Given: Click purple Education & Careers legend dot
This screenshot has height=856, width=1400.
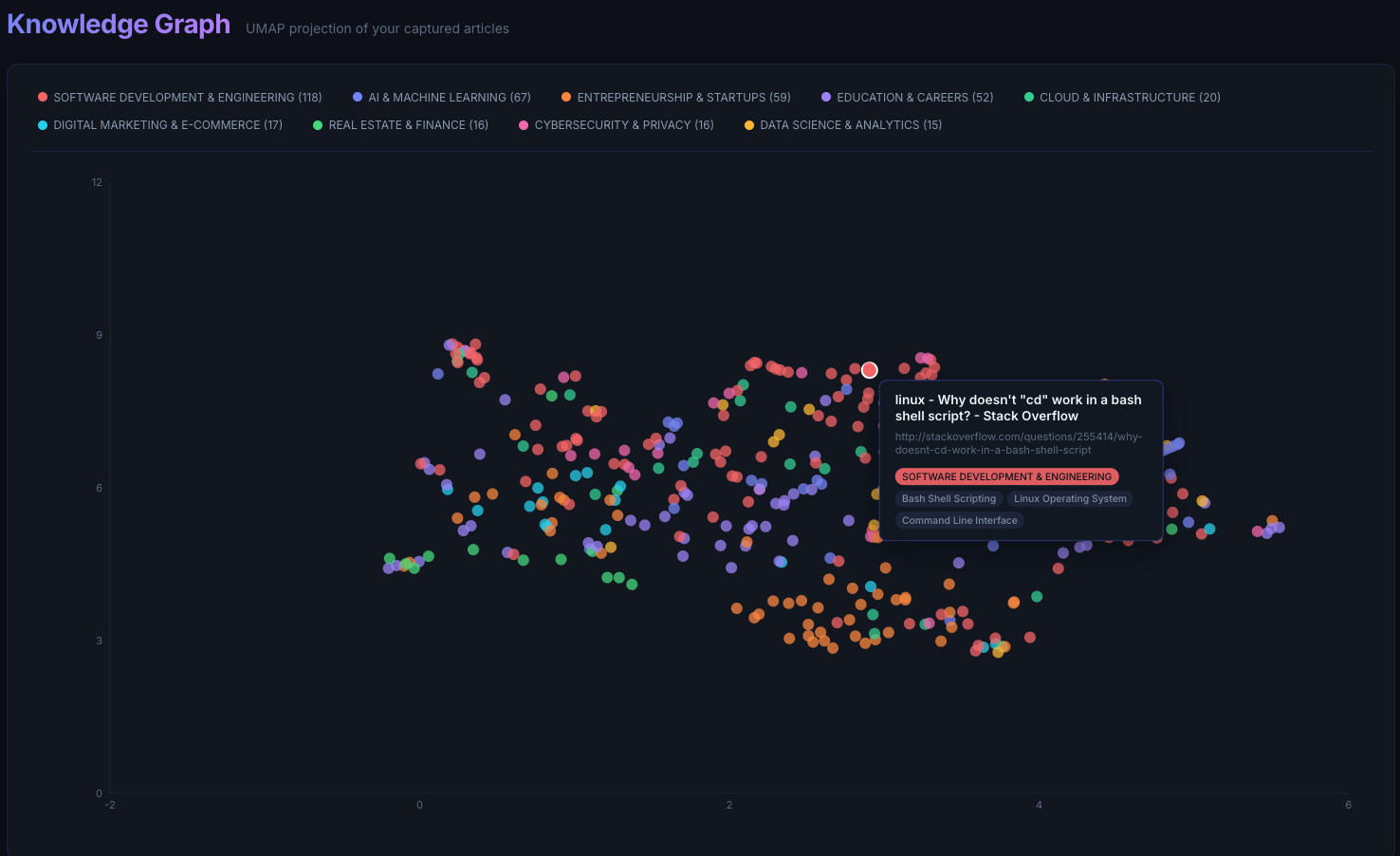Looking at the screenshot, I should click(x=826, y=98).
